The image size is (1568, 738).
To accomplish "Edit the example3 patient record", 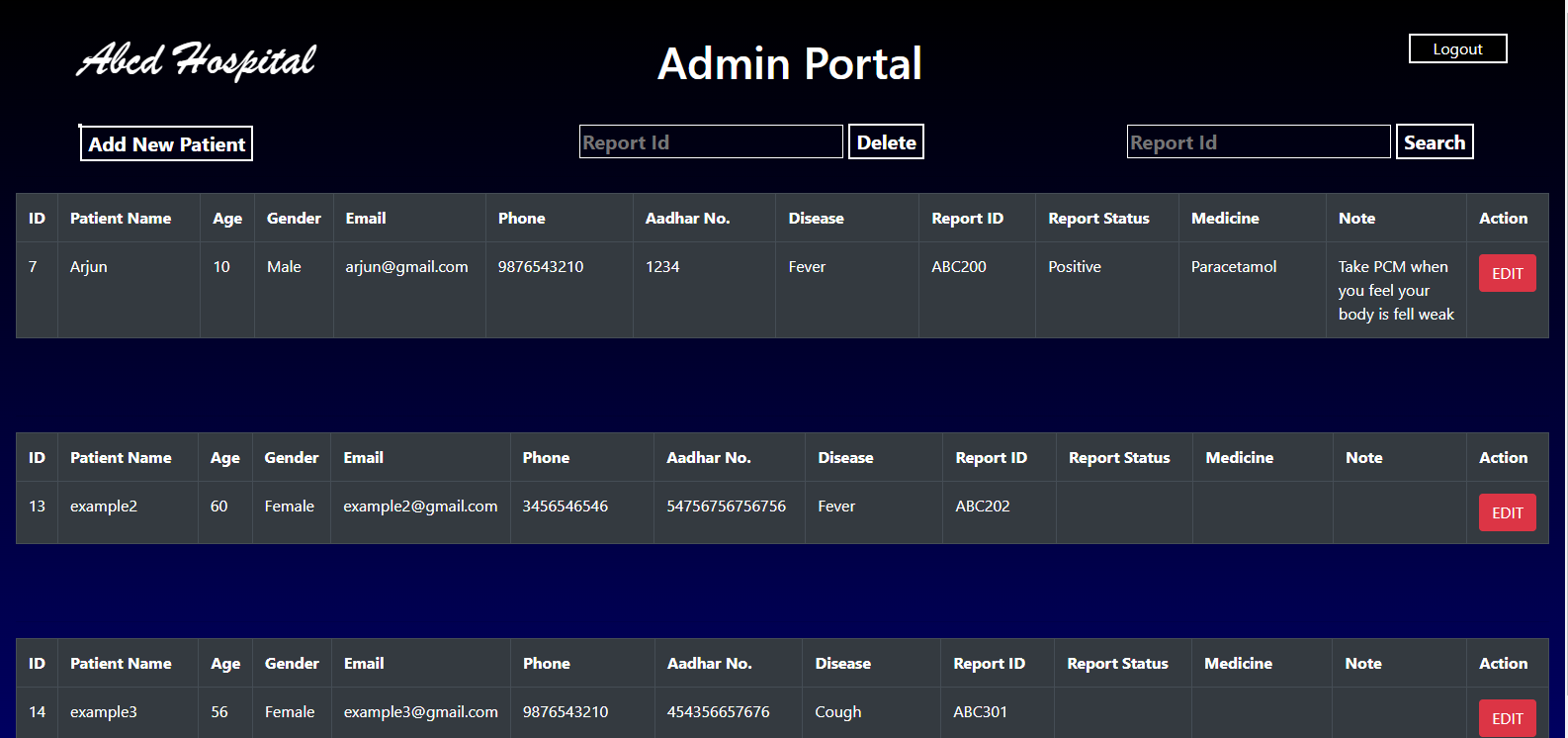I will pos(1507,718).
